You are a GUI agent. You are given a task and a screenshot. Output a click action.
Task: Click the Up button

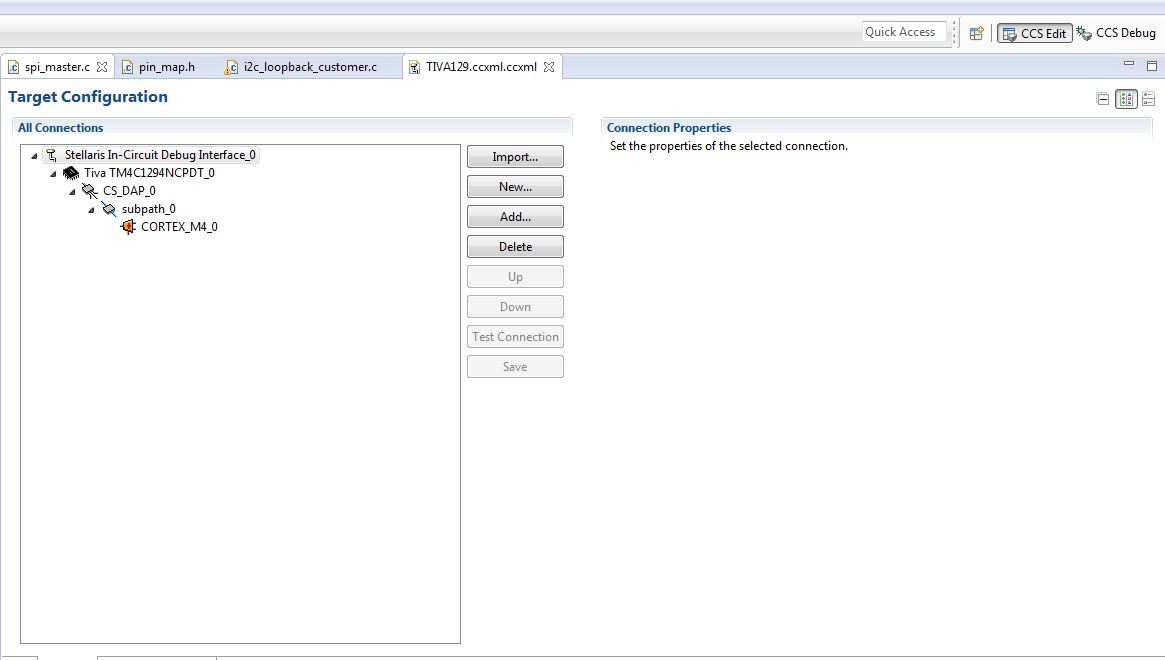pyautogui.click(x=515, y=276)
